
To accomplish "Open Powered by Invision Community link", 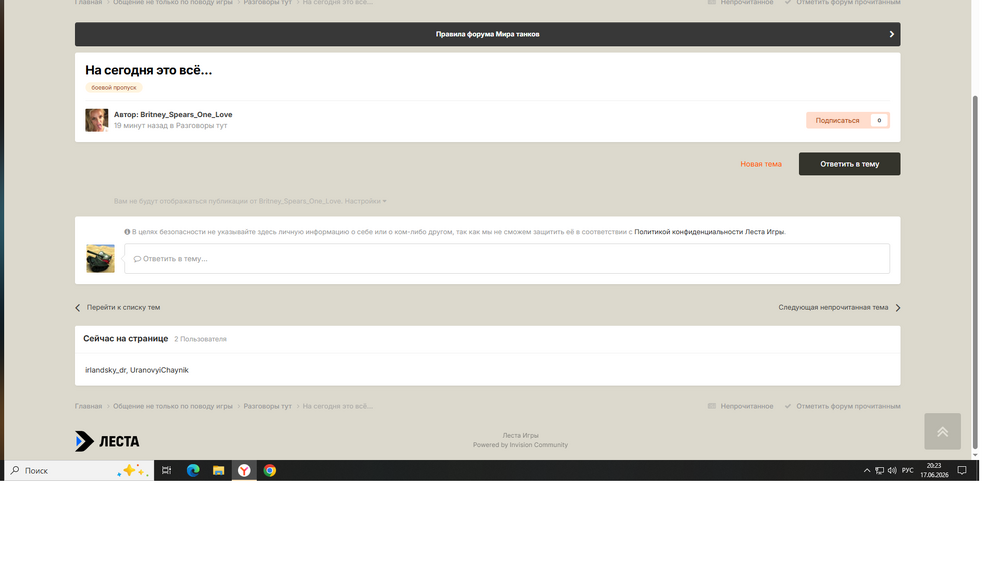I will point(520,445).
